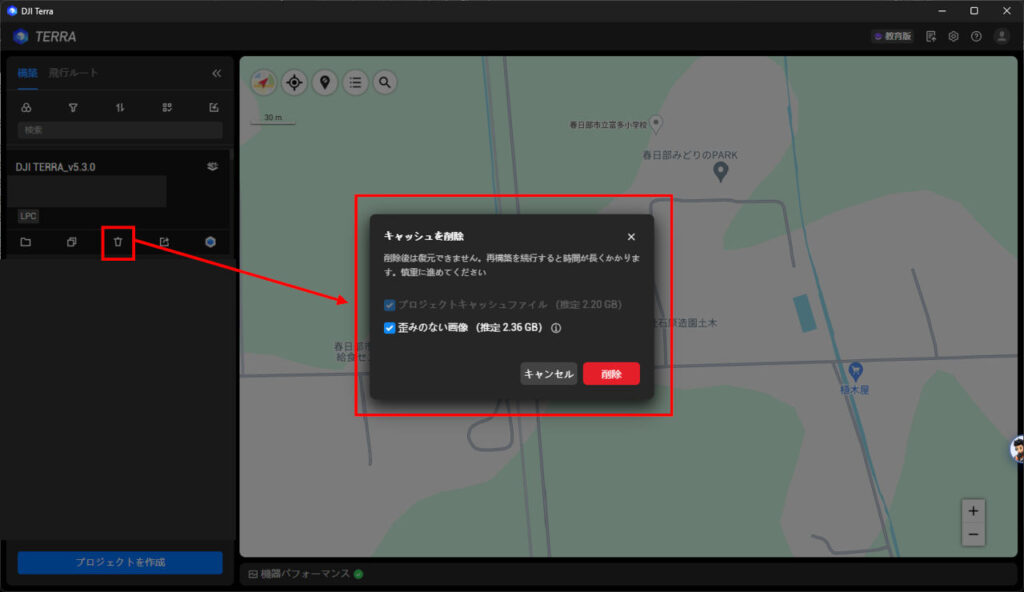Click 機器パフォーマンス status bar entry
1024x592 pixels.
(306, 574)
